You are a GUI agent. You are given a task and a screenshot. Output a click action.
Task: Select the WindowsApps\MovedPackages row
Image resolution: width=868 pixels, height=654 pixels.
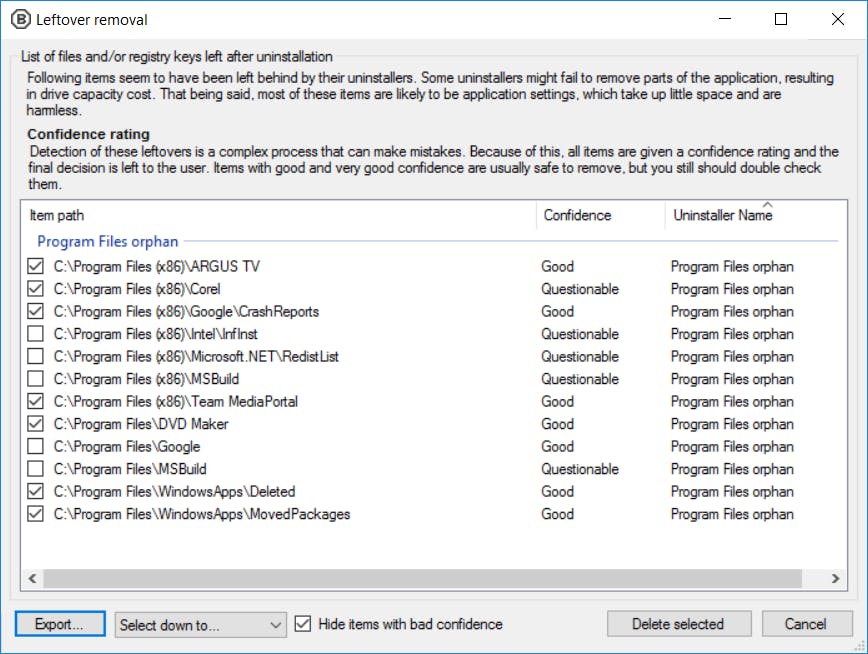pos(201,514)
